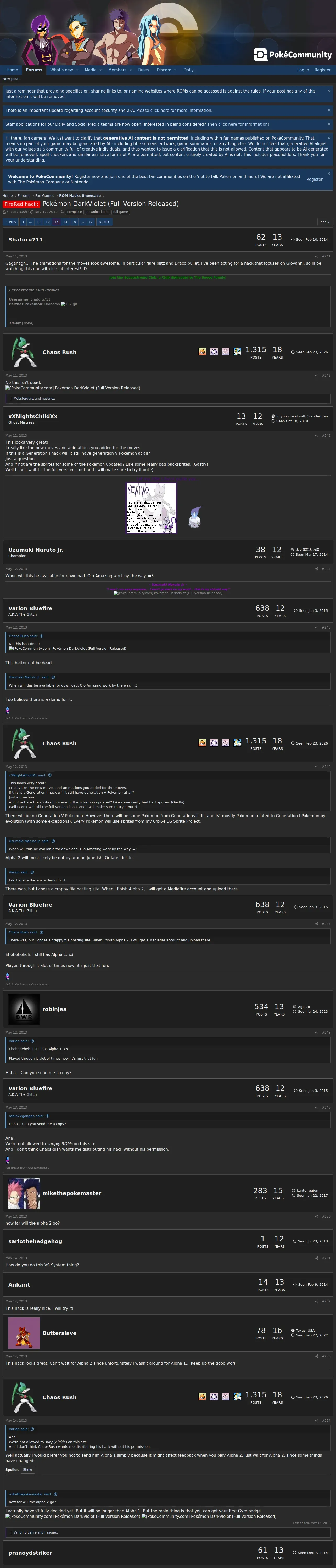Image resolution: width=336 pixels, height=1568 pixels.
Task: Close the generative AI policy notice
Action: [329, 137]
